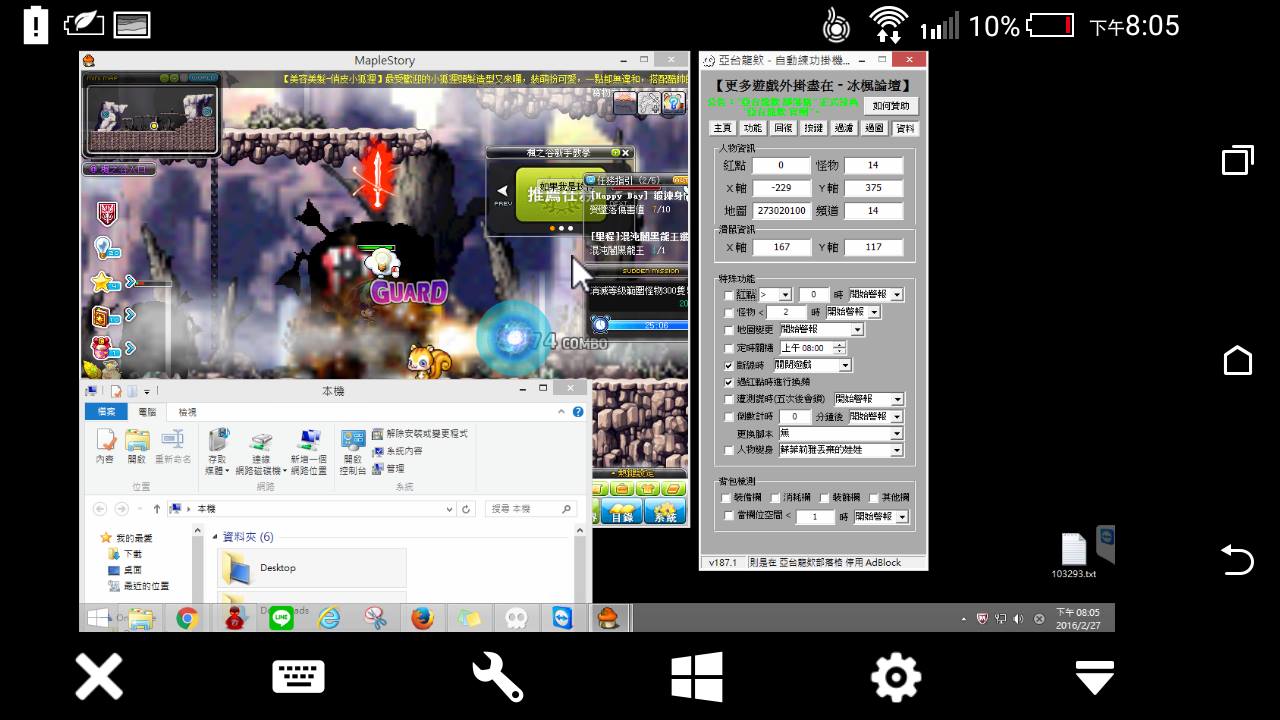Open 103293.txt file on desktop

click(1074, 555)
